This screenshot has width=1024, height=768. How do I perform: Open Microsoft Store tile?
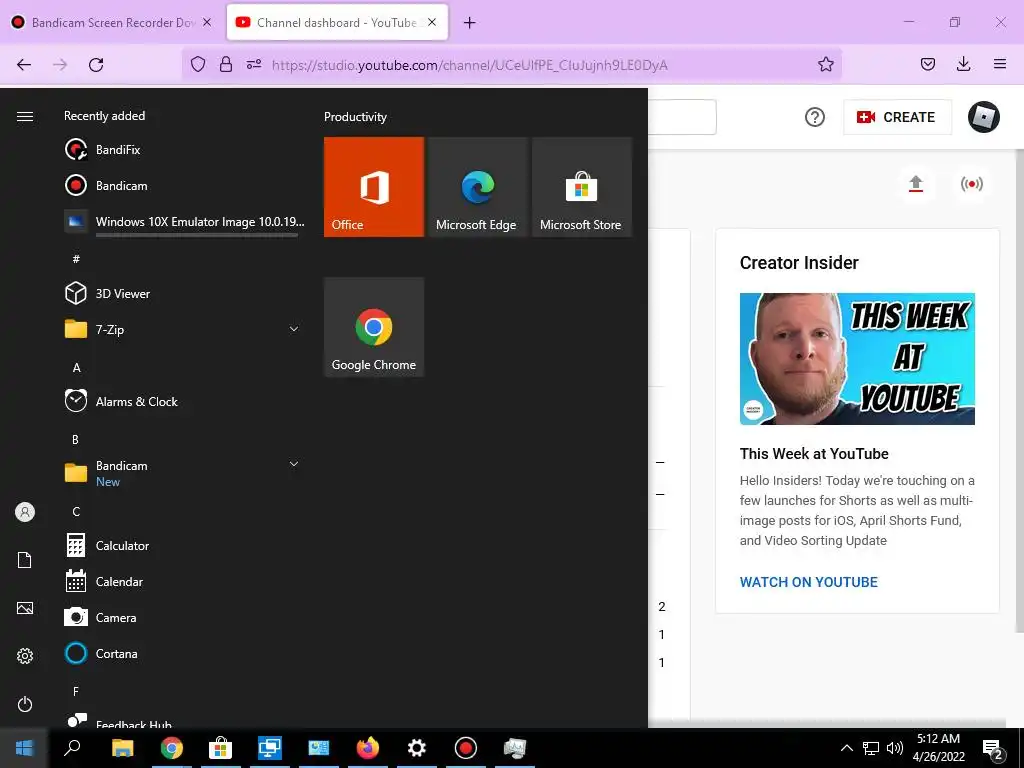[582, 187]
